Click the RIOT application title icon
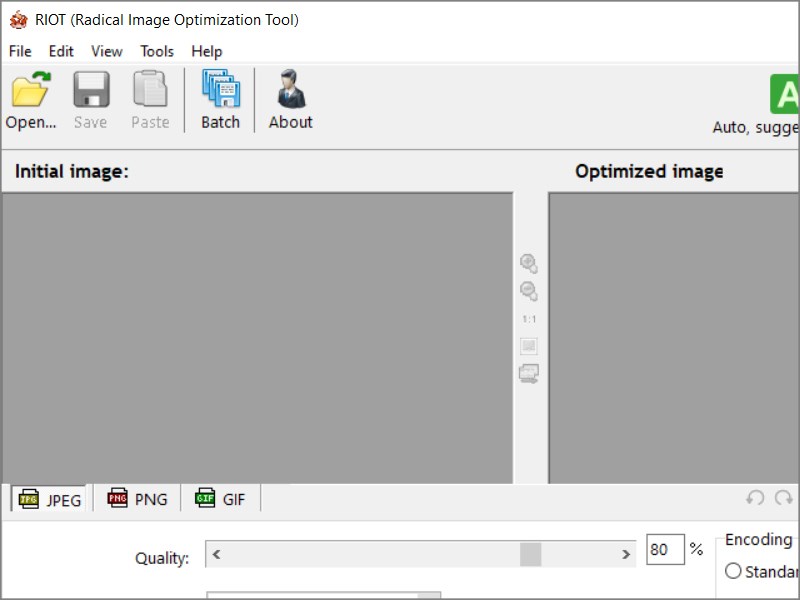This screenshot has height=600, width=800. pyautogui.click(x=19, y=20)
